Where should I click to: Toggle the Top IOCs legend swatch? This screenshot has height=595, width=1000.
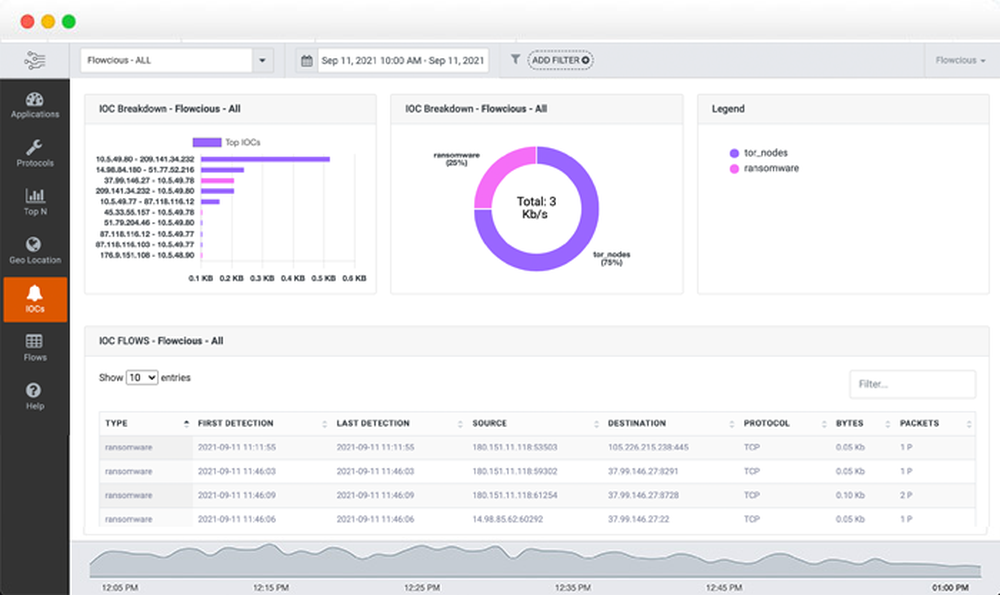pos(207,142)
